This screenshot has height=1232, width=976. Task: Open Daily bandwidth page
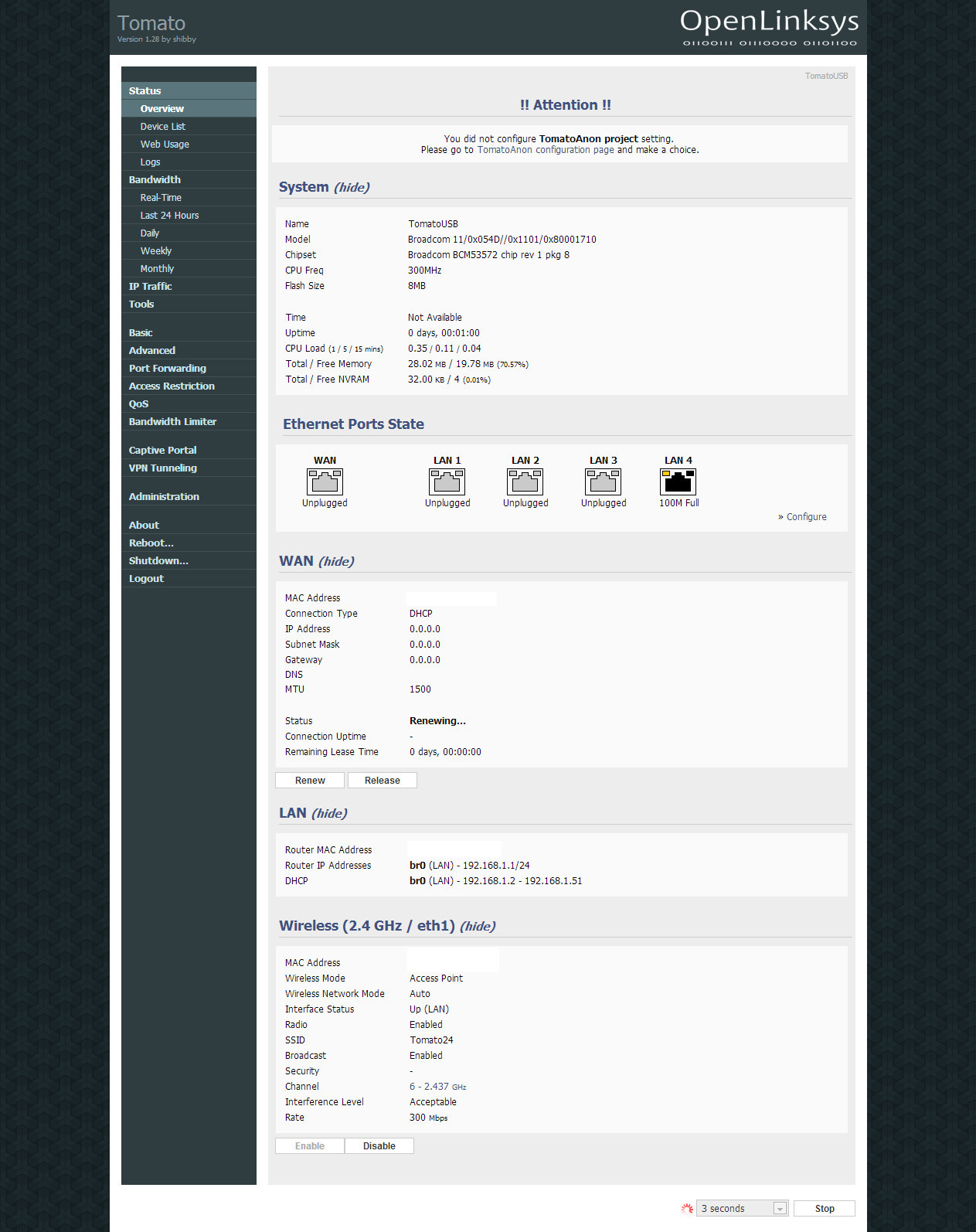(189, 233)
